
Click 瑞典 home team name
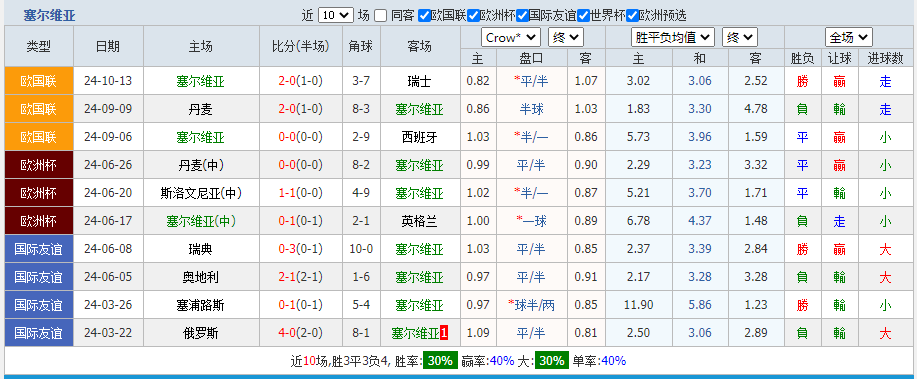pyautogui.click(x=201, y=249)
